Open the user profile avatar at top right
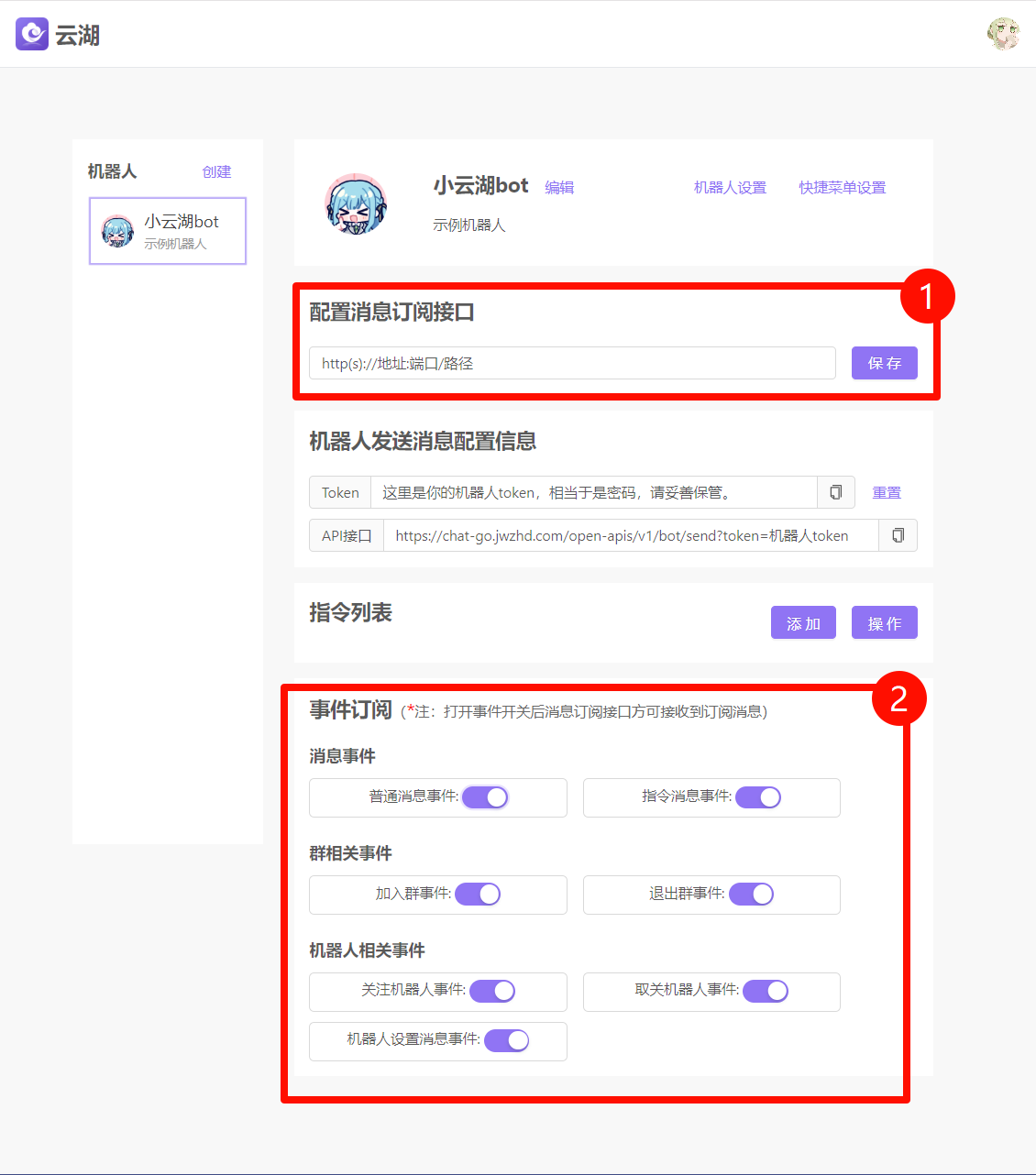This screenshot has width=1036, height=1175. point(1004,34)
